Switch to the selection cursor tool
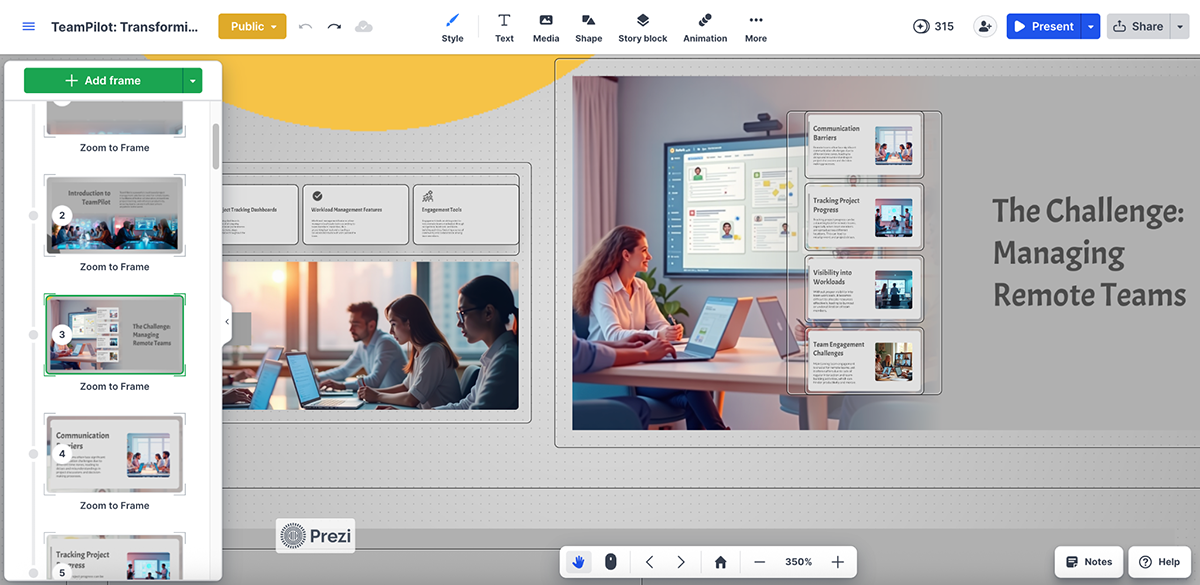Viewport: 1200px width, 585px height. coord(610,561)
